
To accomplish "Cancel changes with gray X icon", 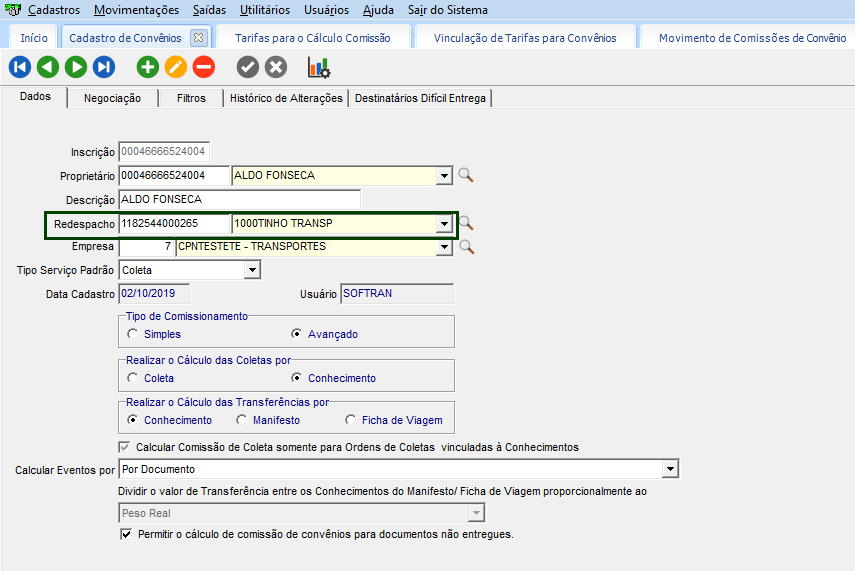I will click(276, 67).
